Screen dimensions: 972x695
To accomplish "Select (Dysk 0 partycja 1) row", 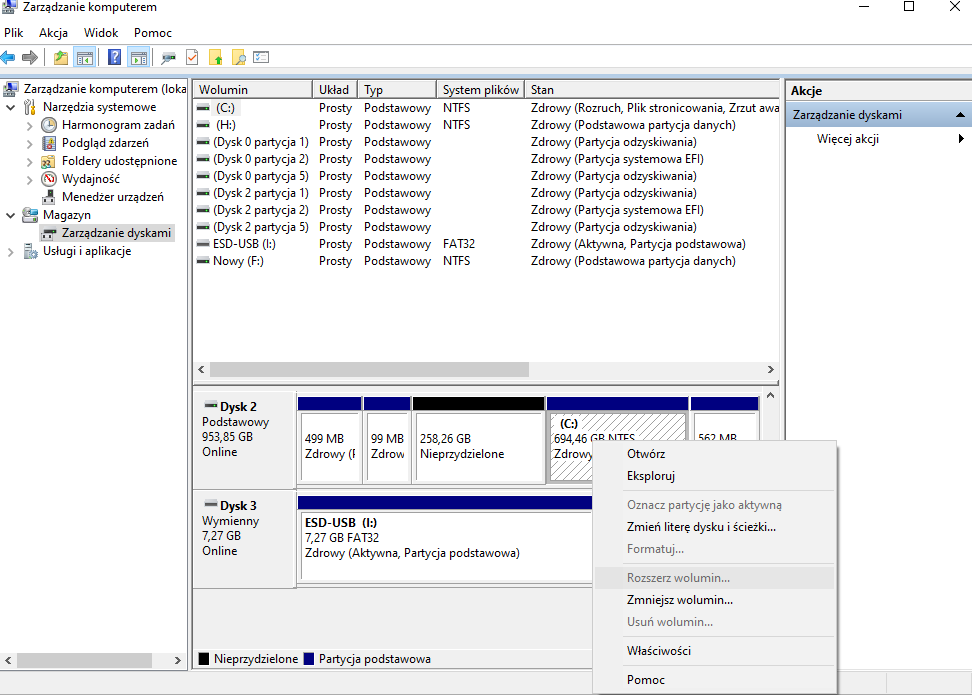I will 487,142.
